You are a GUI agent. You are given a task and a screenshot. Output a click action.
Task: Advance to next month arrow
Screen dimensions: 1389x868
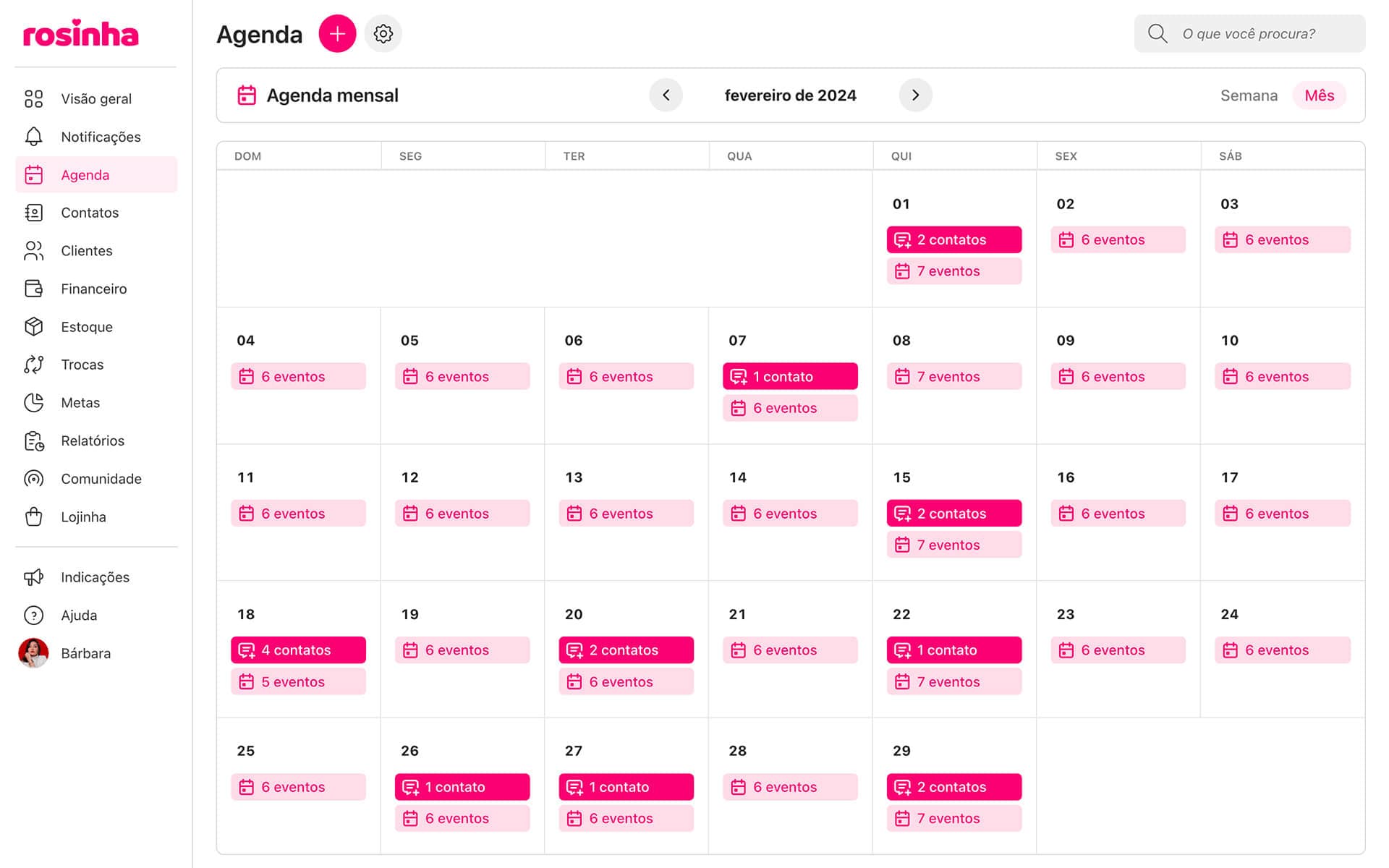[x=915, y=95]
